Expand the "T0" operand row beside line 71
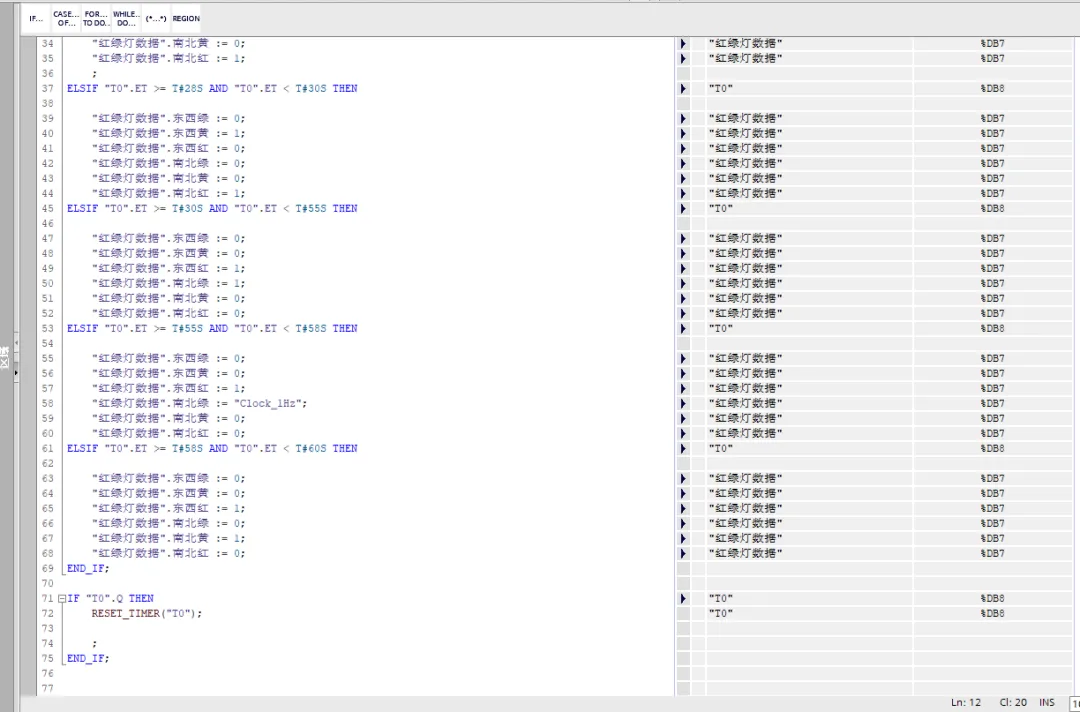The width and height of the screenshot is (1080, 712). coord(683,598)
